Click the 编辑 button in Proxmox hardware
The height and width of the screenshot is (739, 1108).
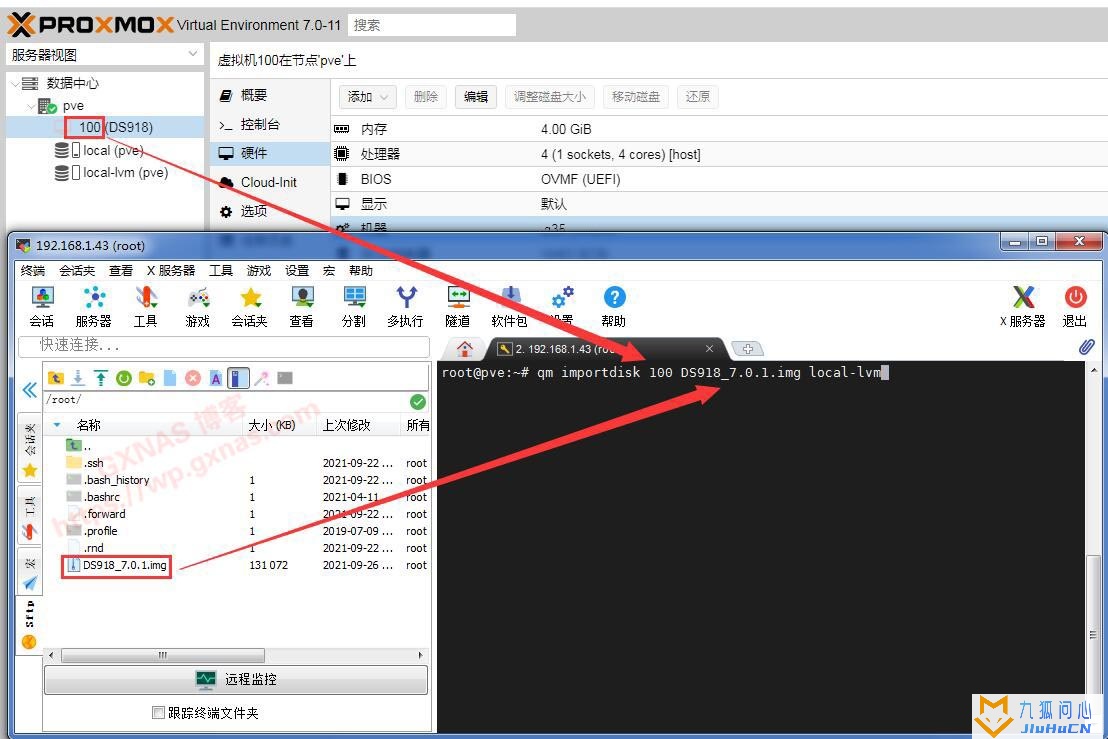pyautogui.click(x=476, y=97)
